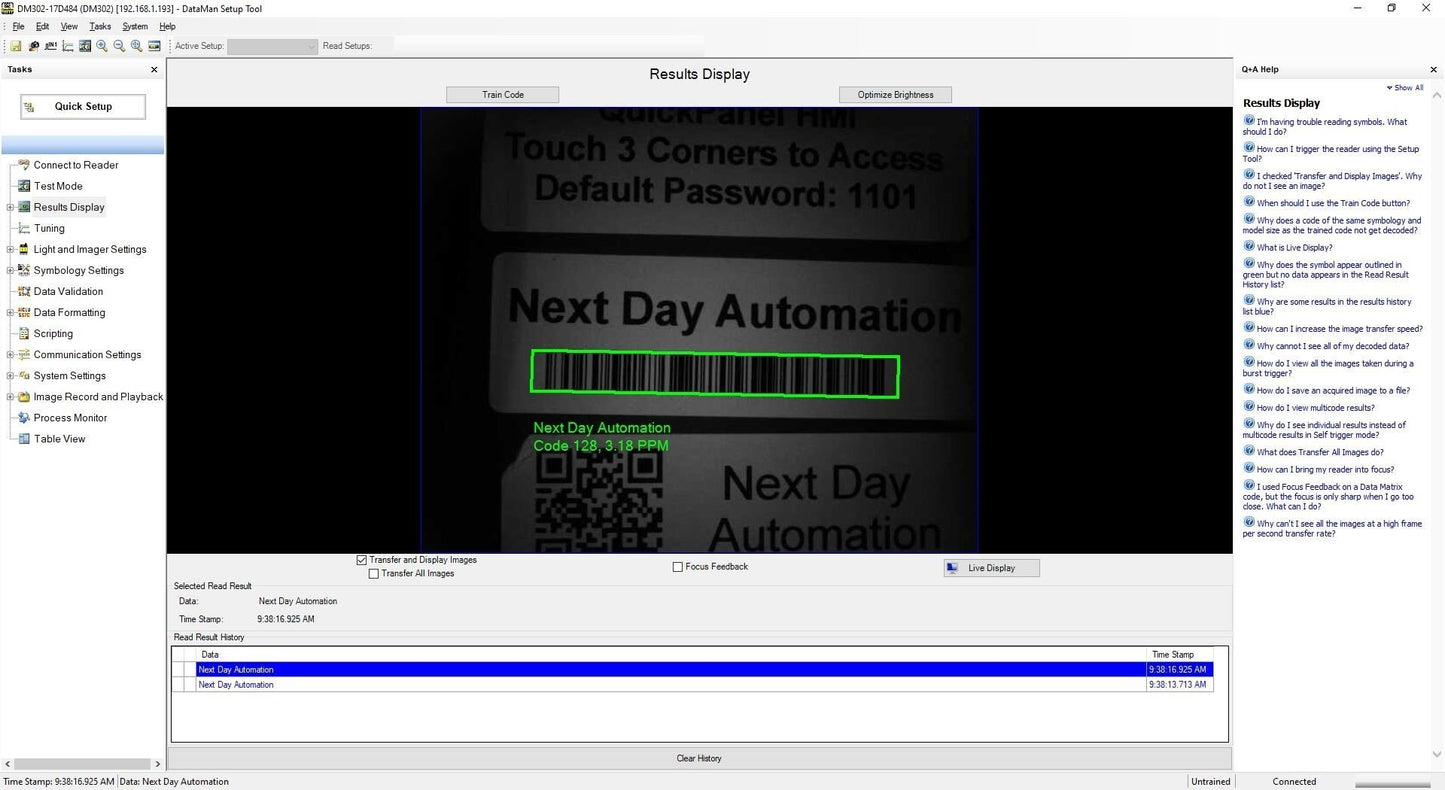Select history row with timestamp 9:38:16.925 AM

(692, 670)
